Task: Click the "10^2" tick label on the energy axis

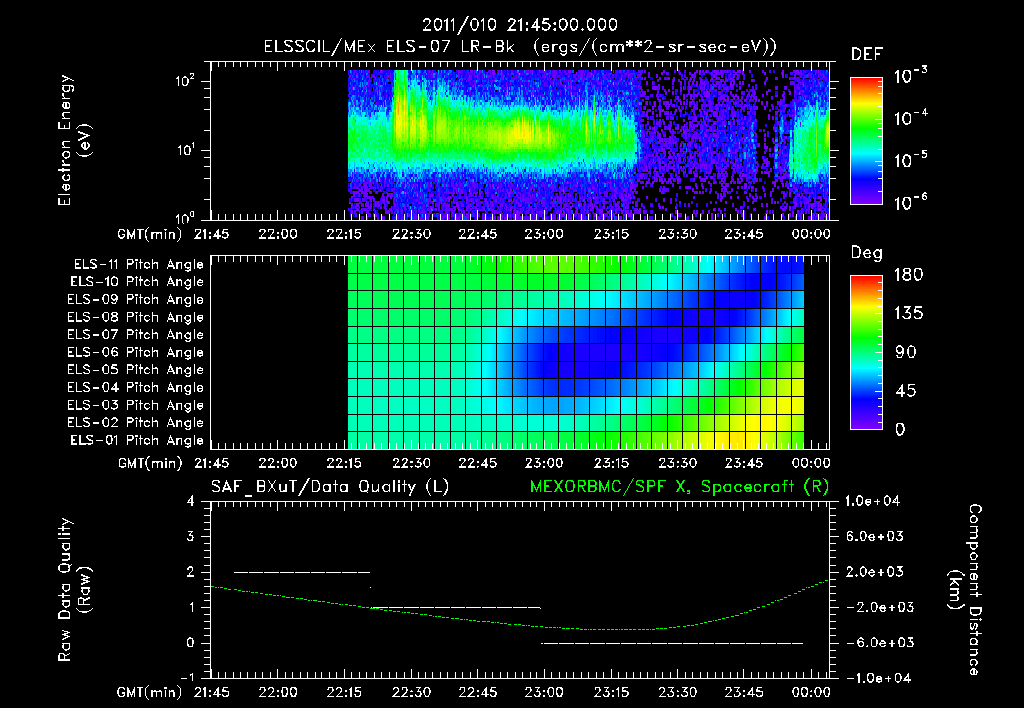Action: point(185,81)
